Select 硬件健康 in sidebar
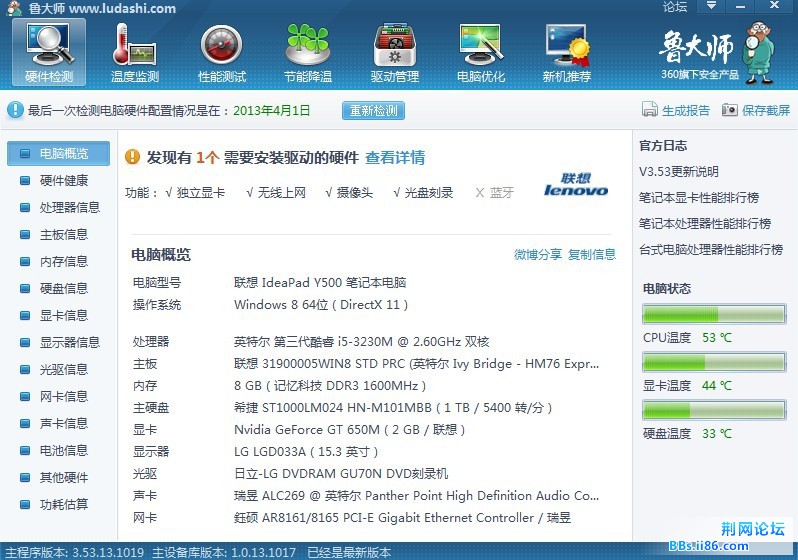798x560 pixels. pyautogui.click(x=59, y=180)
